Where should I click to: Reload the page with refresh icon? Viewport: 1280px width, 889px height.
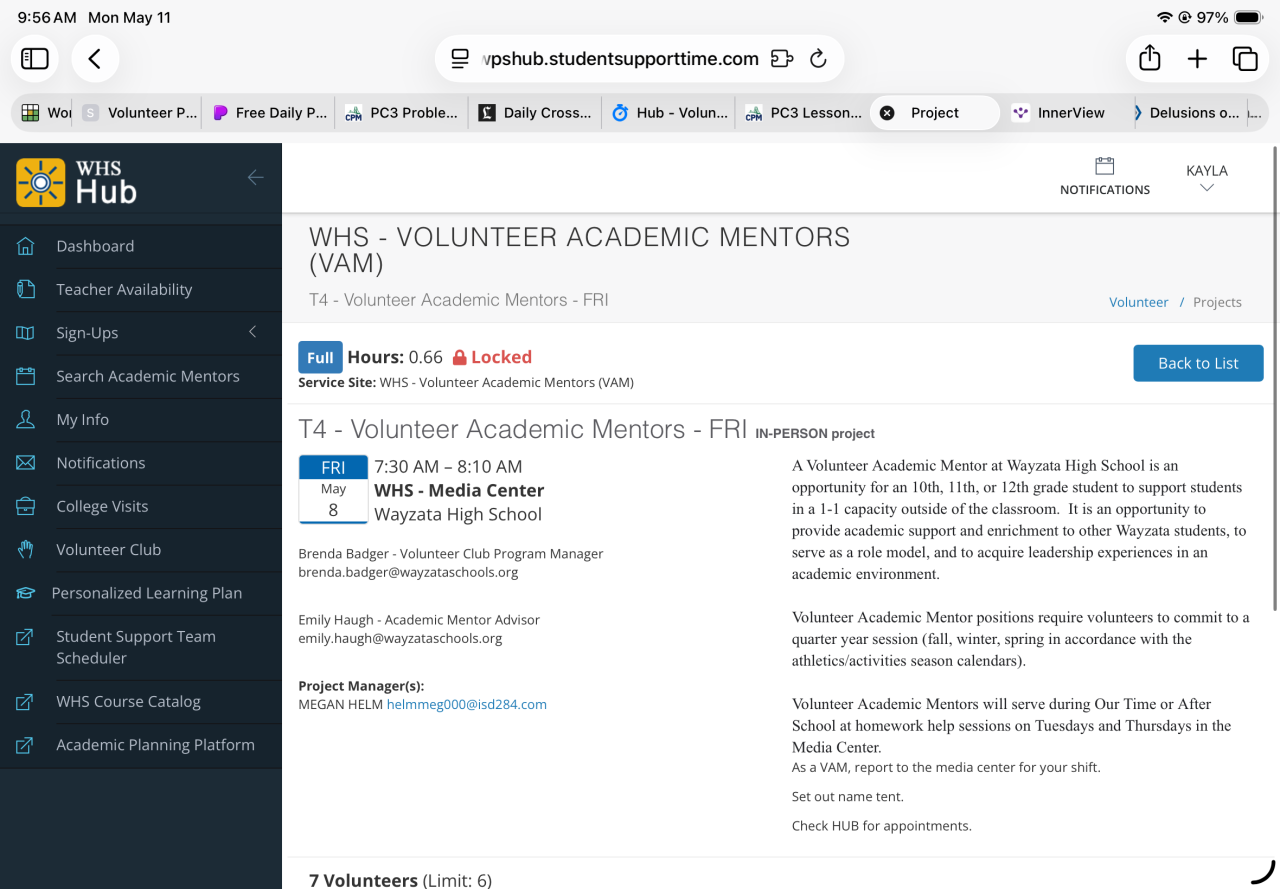tap(818, 59)
